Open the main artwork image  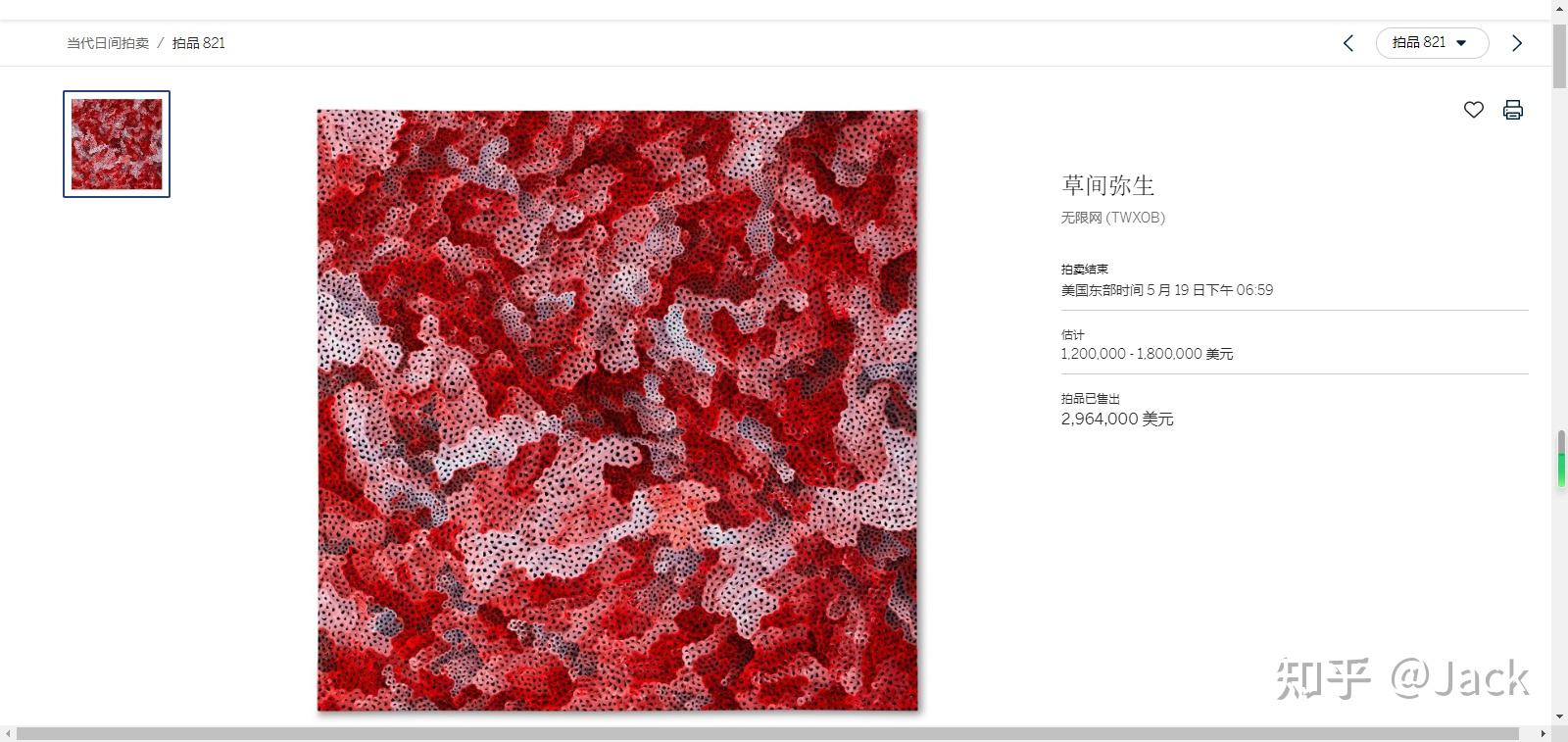617,410
